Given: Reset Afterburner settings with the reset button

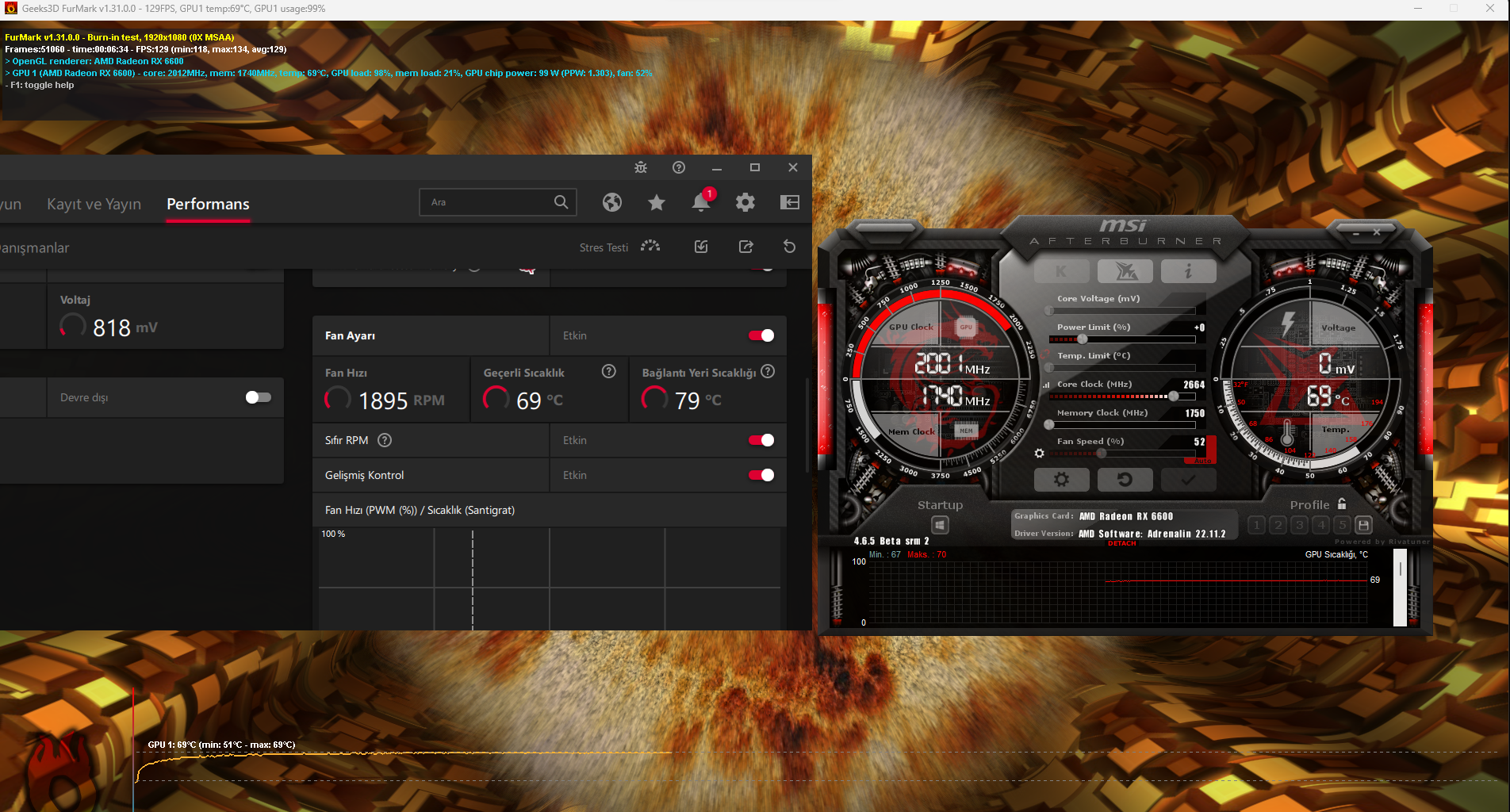Looking at the screenshot, I should coord(1125,480).
